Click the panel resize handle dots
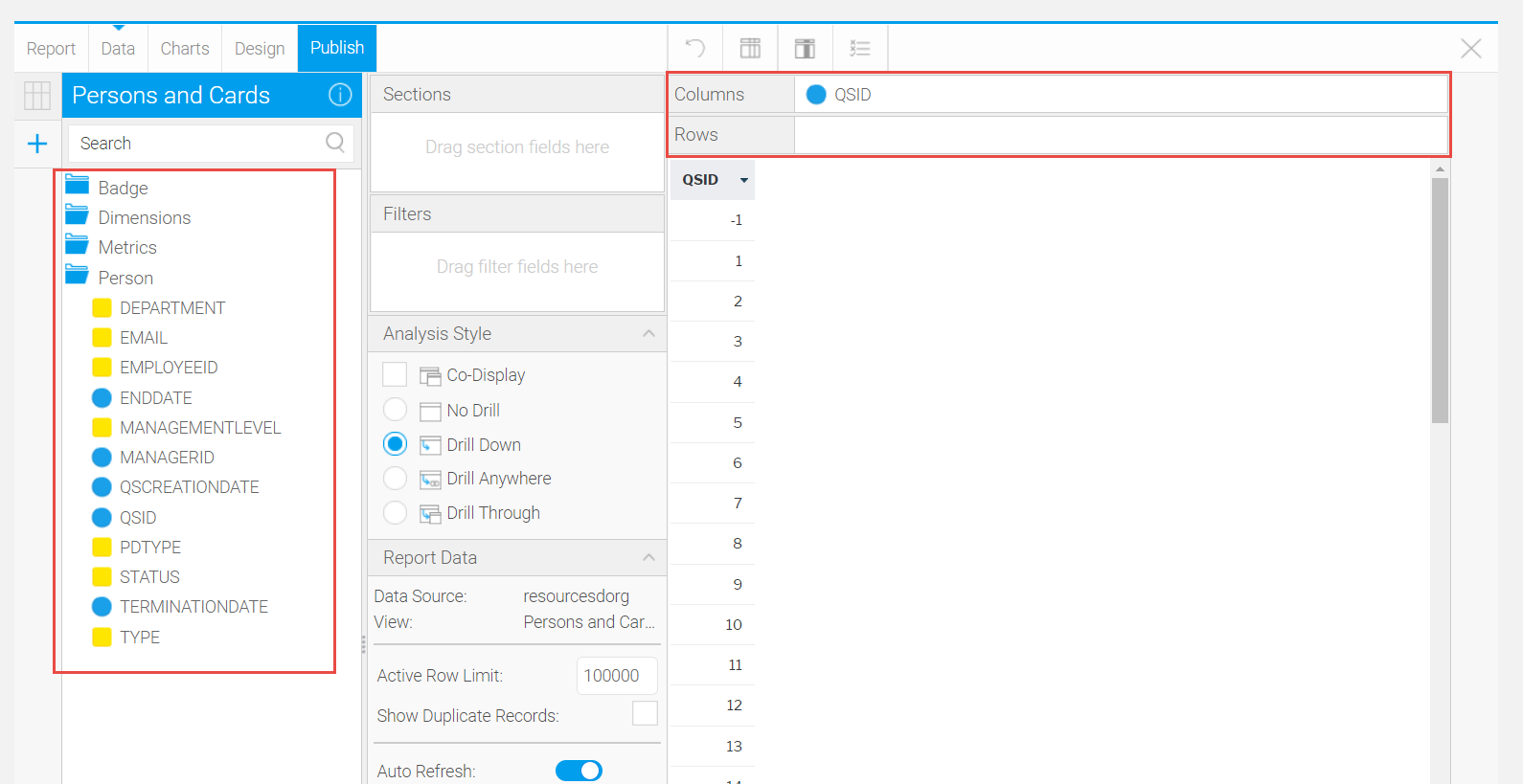The height and width of the screenshot is (784, 1523). (x=363, y=645)
